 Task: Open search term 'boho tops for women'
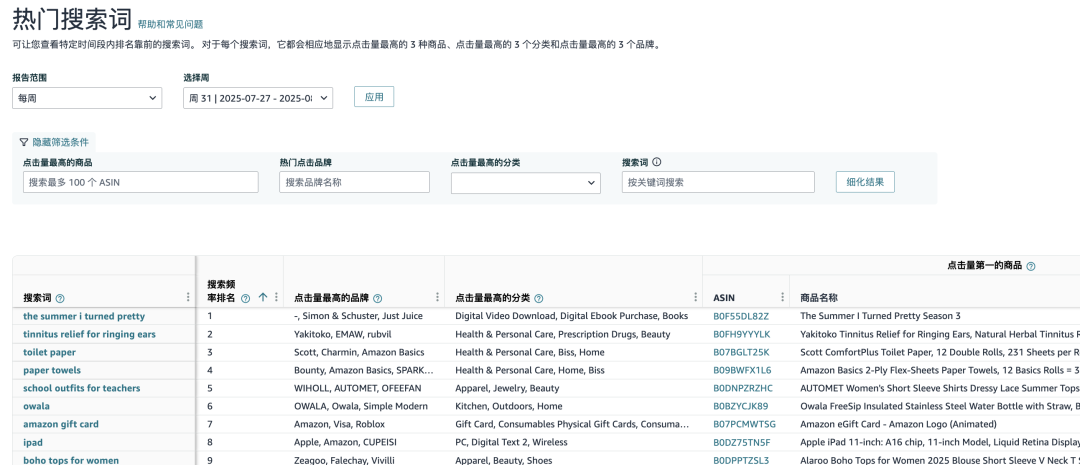[71, 459]
